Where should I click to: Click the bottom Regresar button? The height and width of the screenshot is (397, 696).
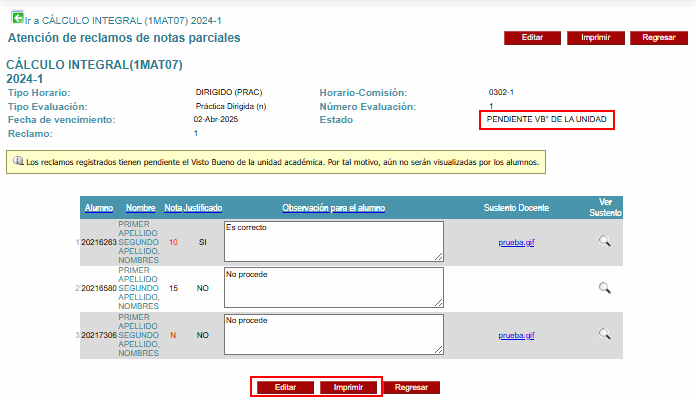411,387
